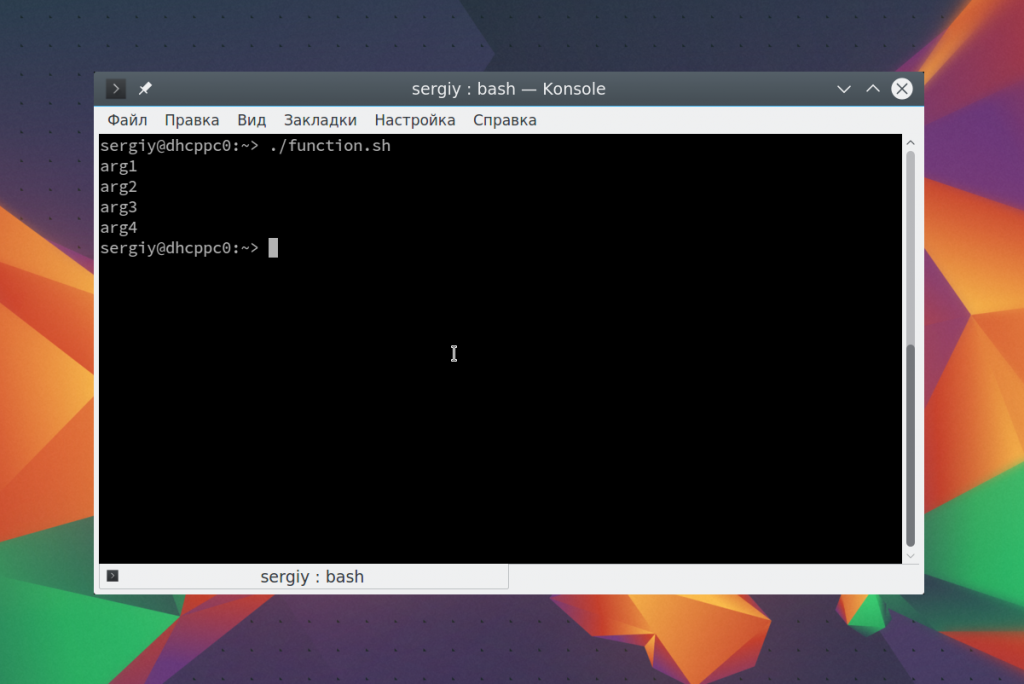Click the Konsole window menu icon

[x=116, y=89]
